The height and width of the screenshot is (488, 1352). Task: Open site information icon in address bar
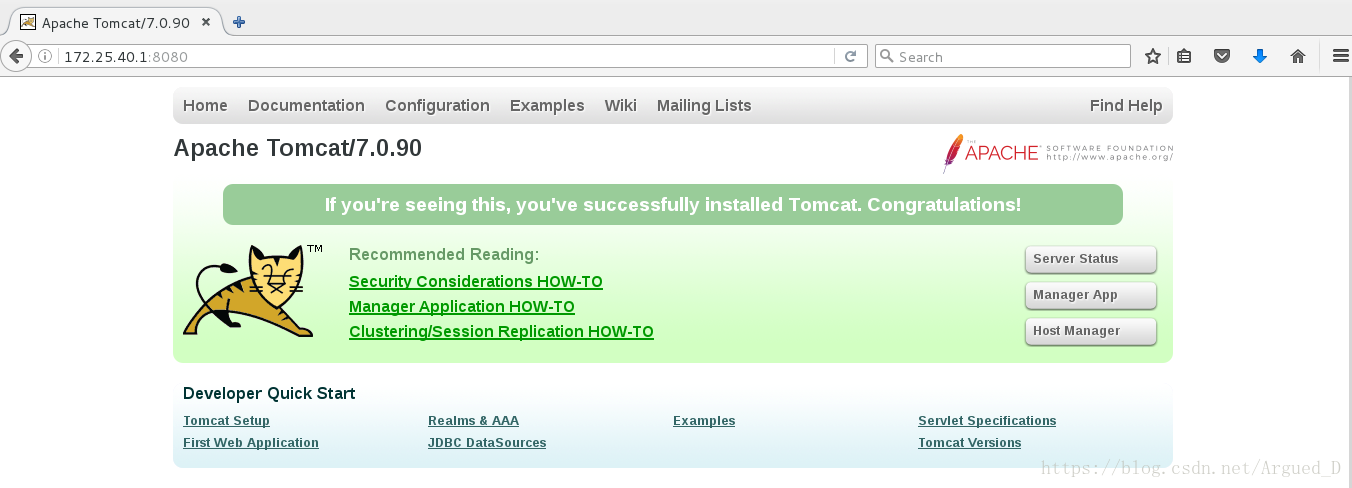[x=45, y=57]
